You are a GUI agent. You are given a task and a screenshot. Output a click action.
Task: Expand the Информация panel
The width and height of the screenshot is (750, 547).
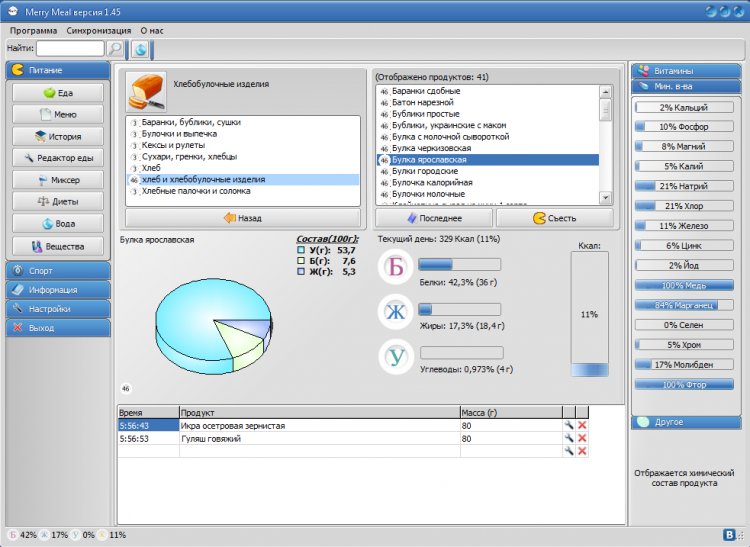(x=58, y=290)
